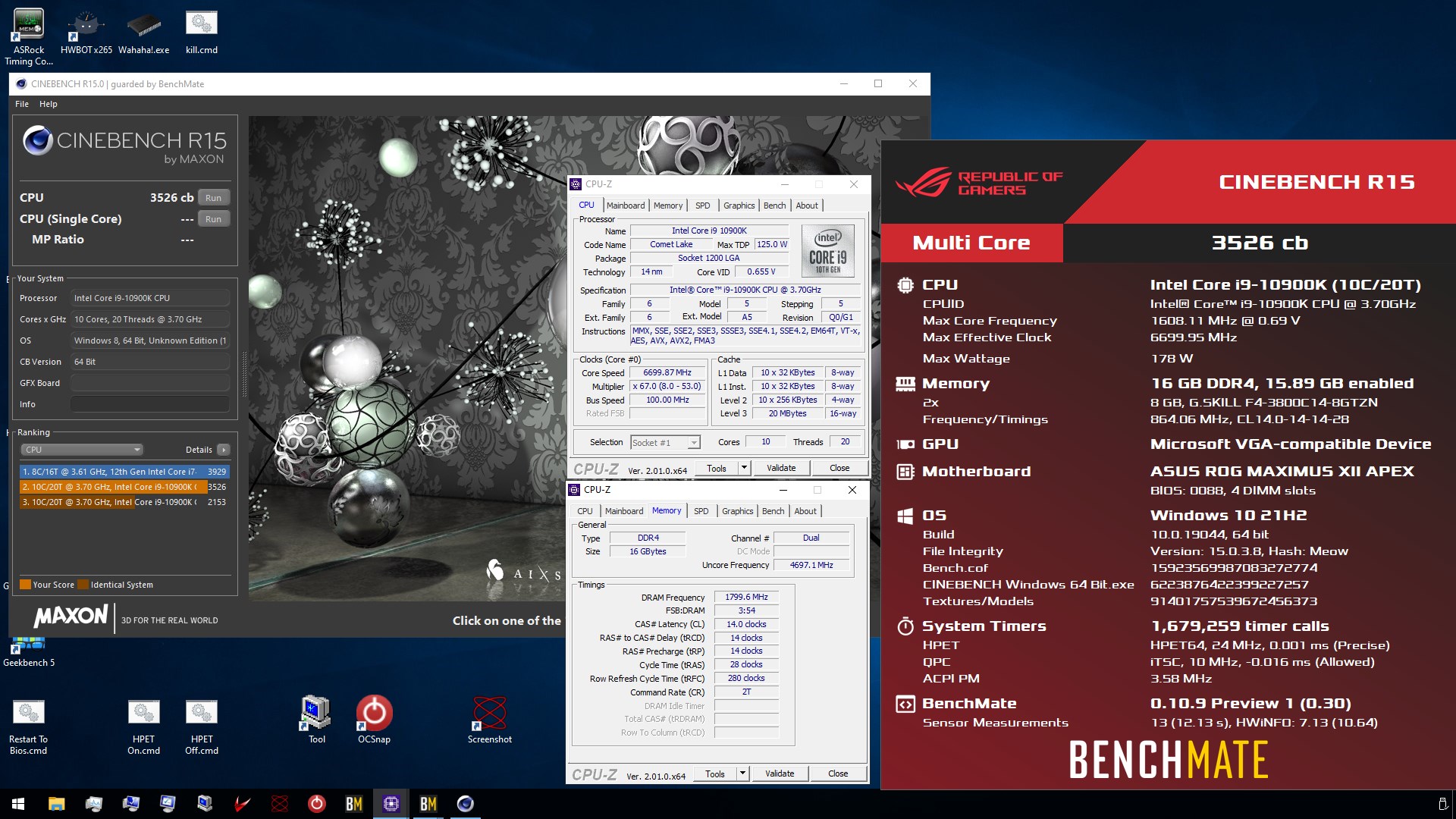Open About tab in lower CPU-Z window
This screenshot has height=819, width=1456.
(x=805, y=511)
